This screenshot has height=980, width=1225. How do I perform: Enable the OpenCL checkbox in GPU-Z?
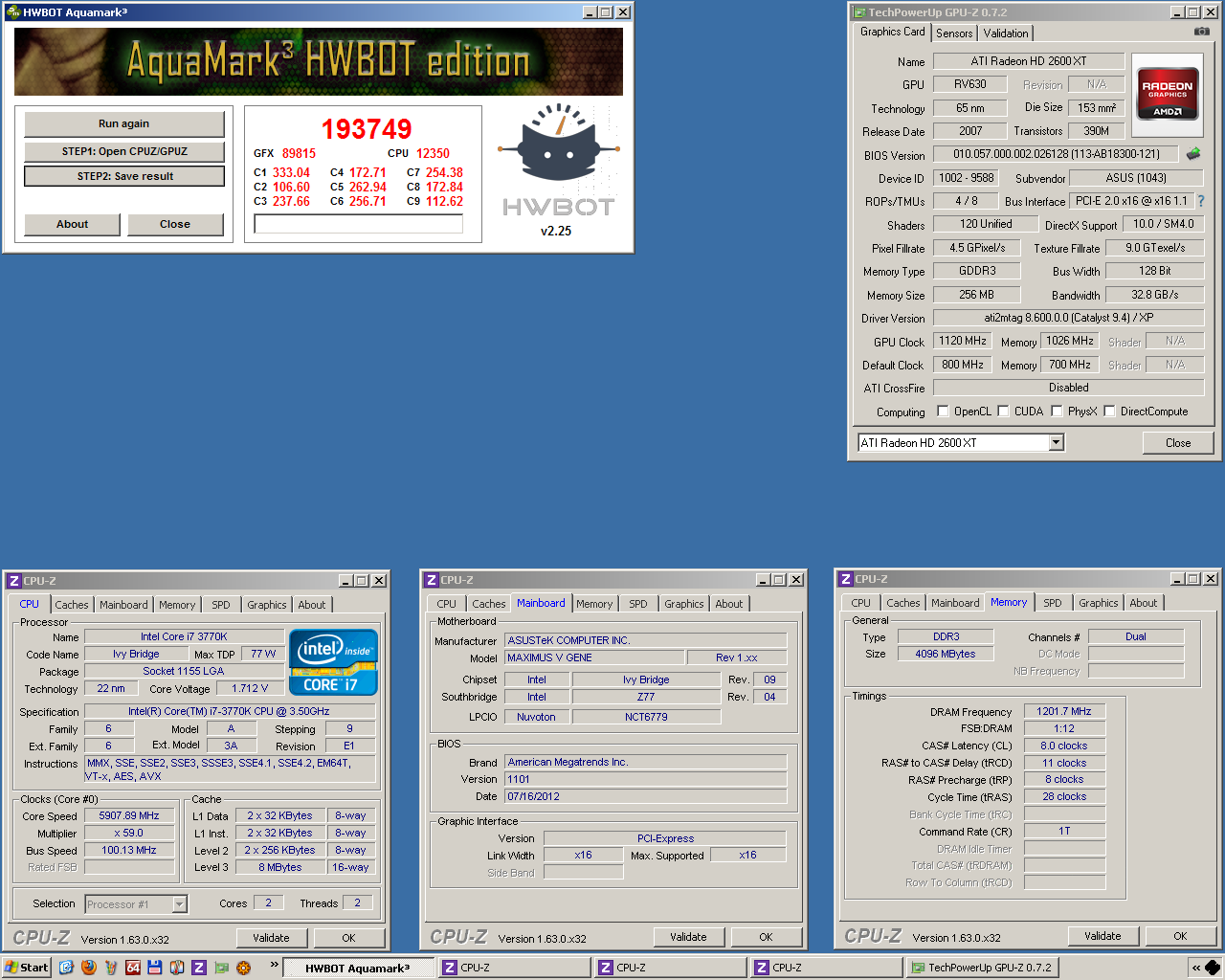coord(943,412)
